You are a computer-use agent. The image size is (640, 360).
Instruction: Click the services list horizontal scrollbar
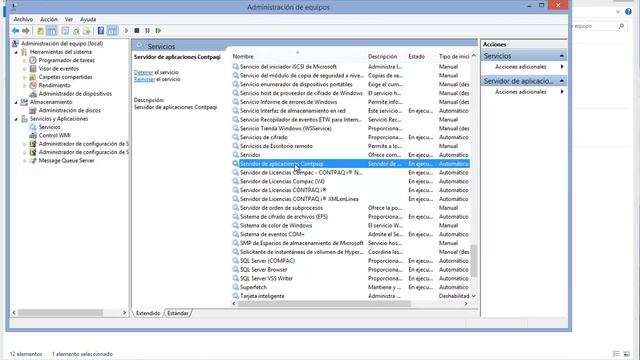pos(324,304)
